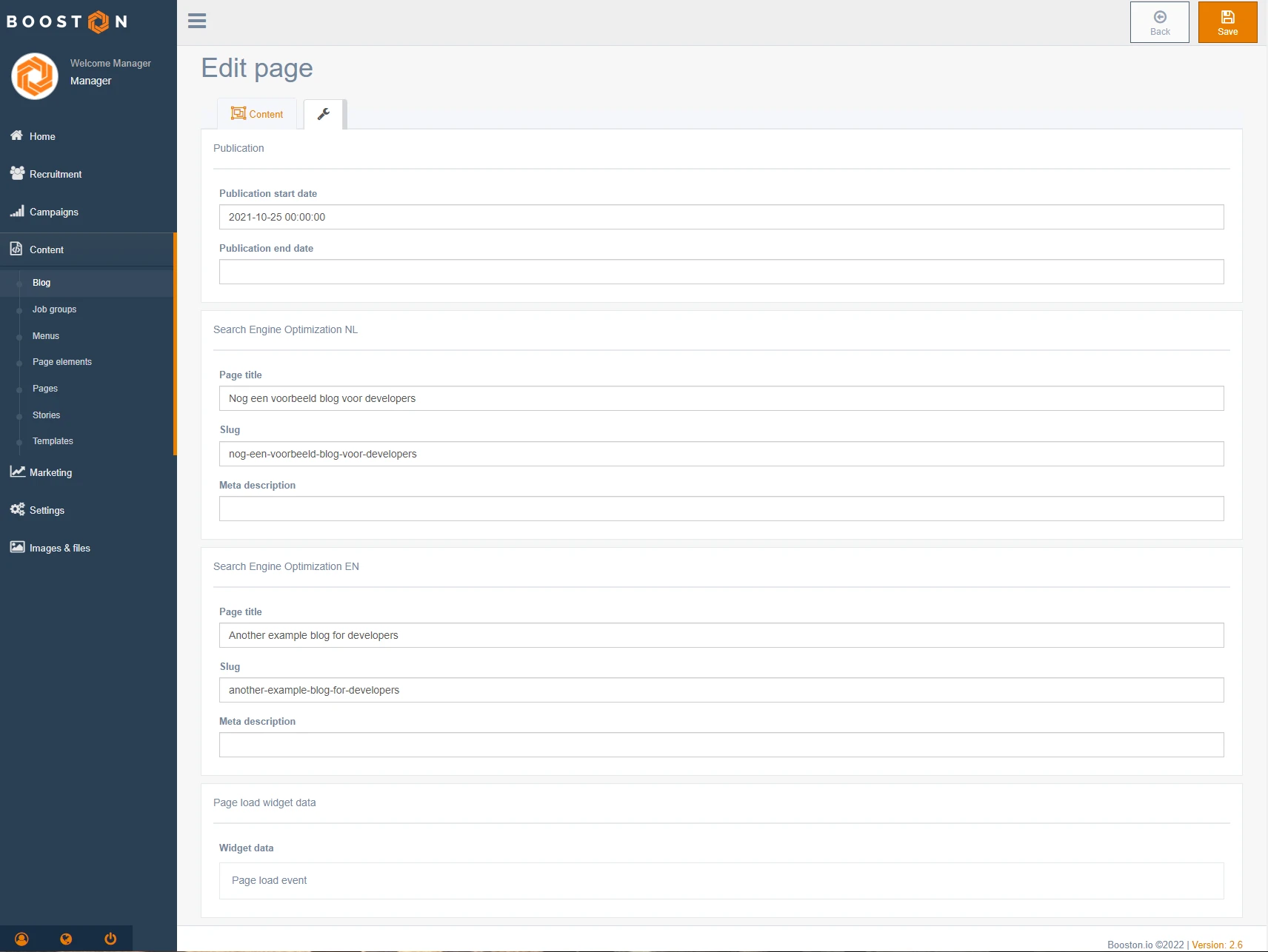The width and height of the screenshot is (1268, 952).
Task: Go Back using the top button
Action: pos(1159,22)
